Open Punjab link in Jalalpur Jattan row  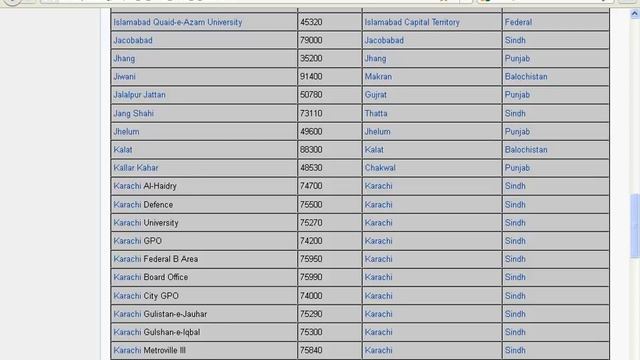click(517, 95)
